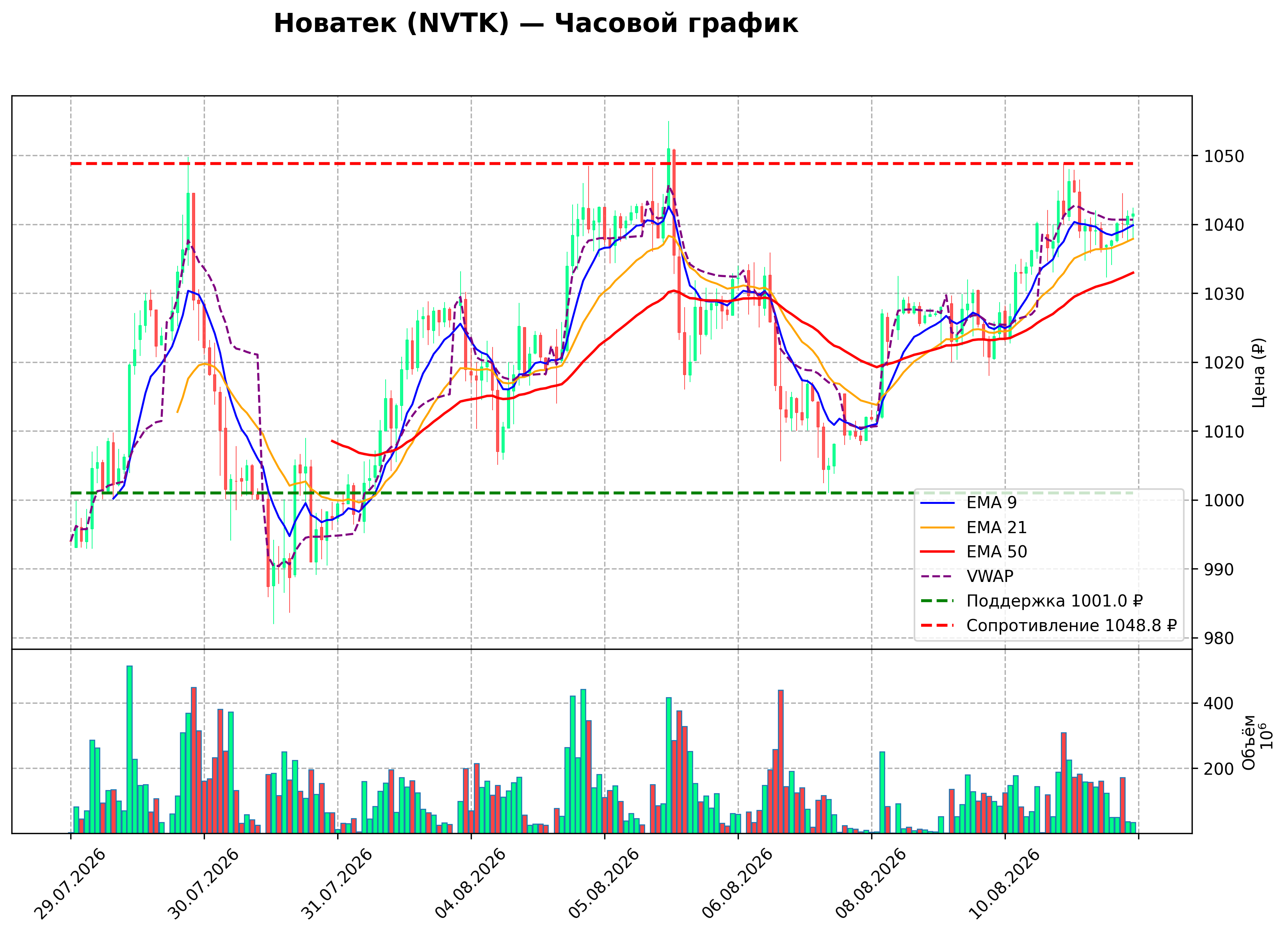Image resolution: width=1288 pixels, height=934 pixels.
Task: Click the date label 31.07.2026
Action: 337,884
